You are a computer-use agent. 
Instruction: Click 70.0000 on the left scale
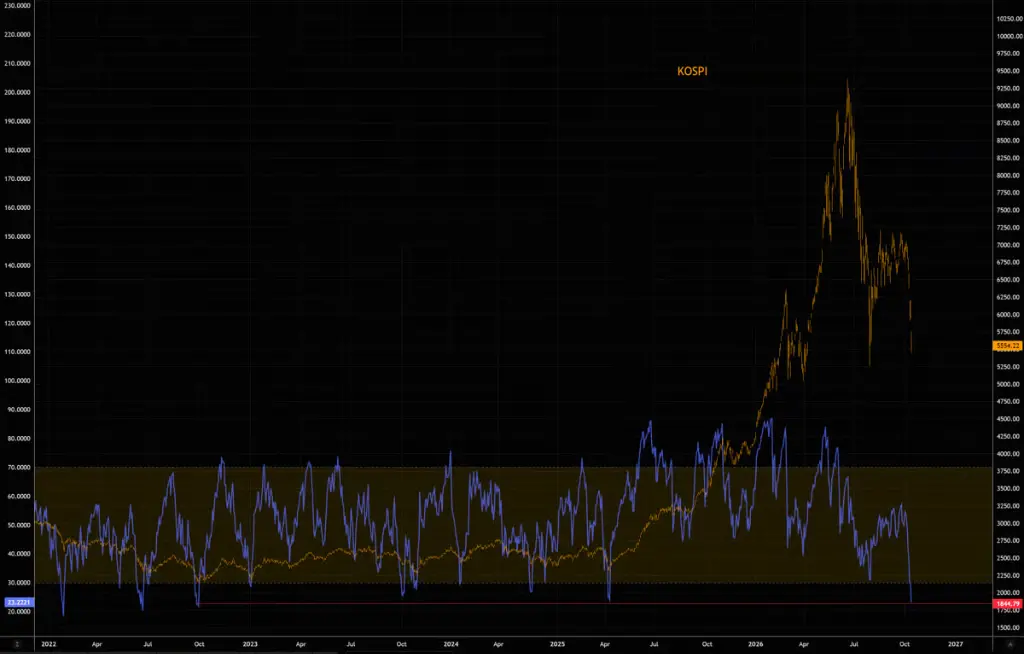tap(18, 468)
